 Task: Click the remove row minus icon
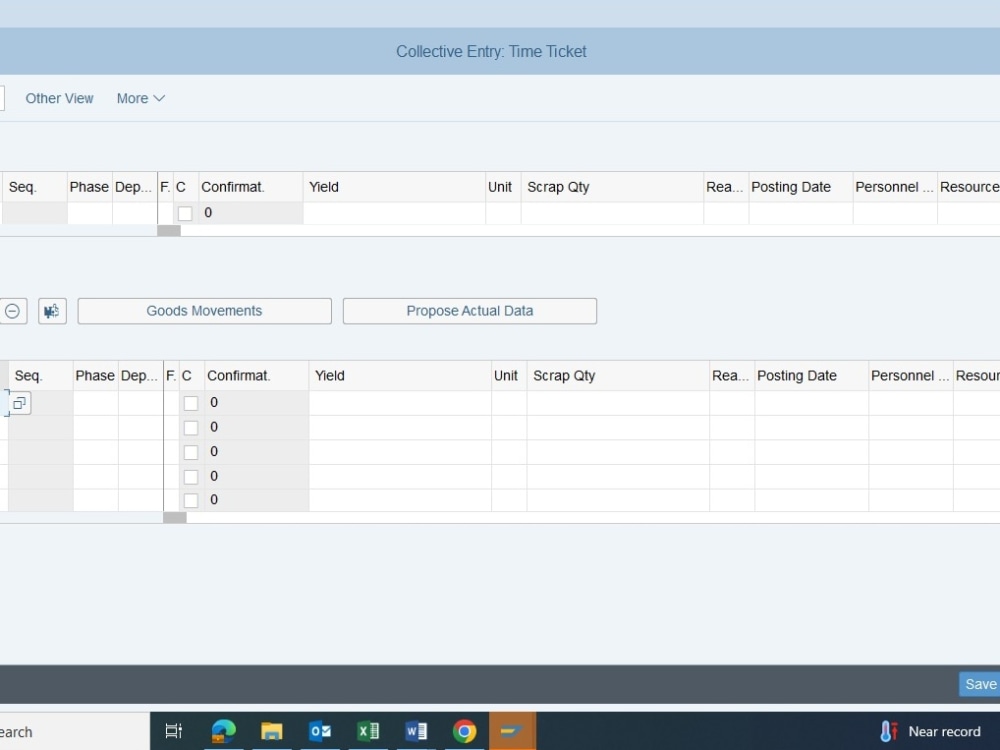13,311
